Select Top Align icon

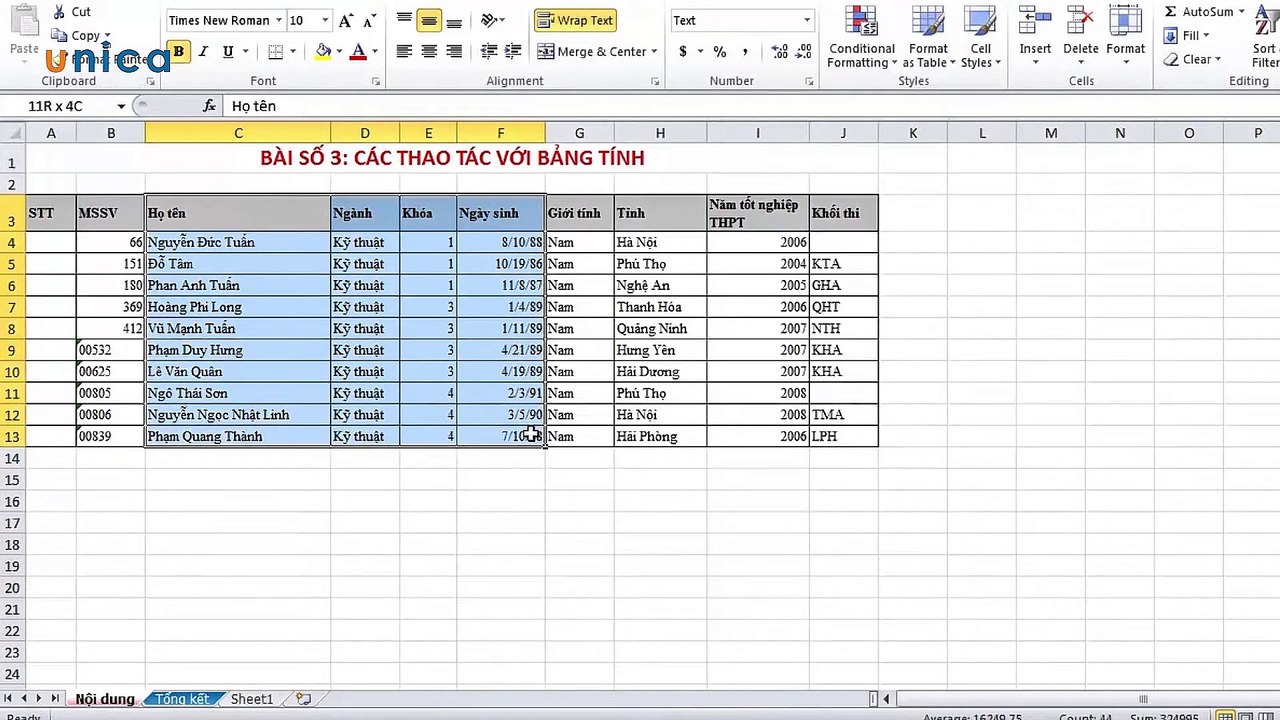click(404, 20)
